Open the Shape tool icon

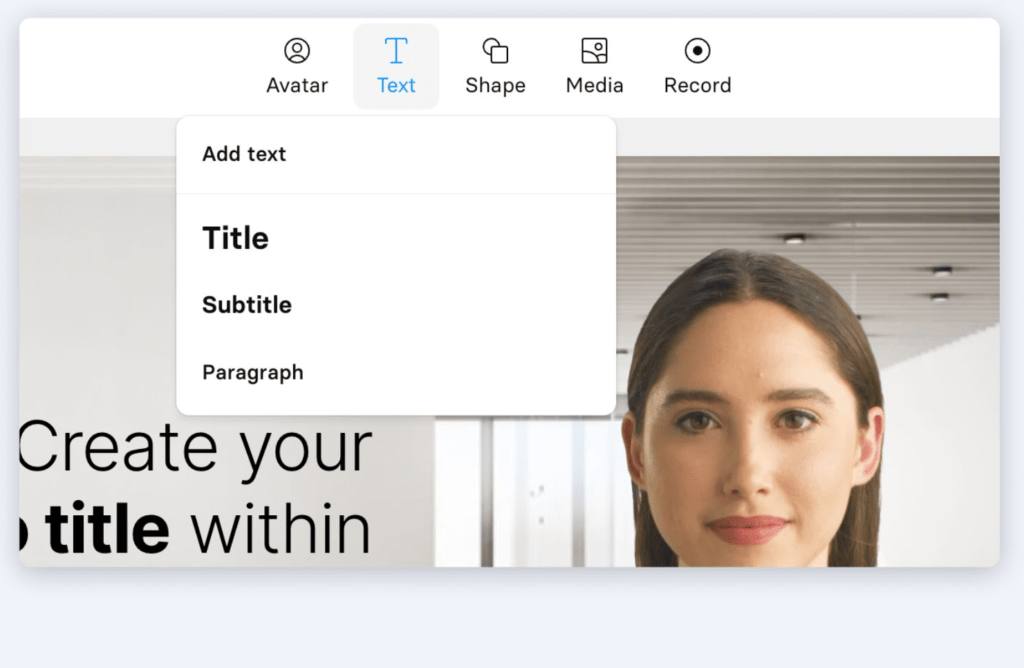495,51
